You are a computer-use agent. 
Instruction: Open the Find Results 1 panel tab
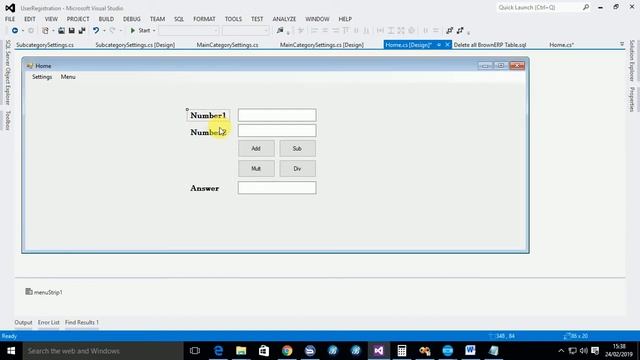82,322
